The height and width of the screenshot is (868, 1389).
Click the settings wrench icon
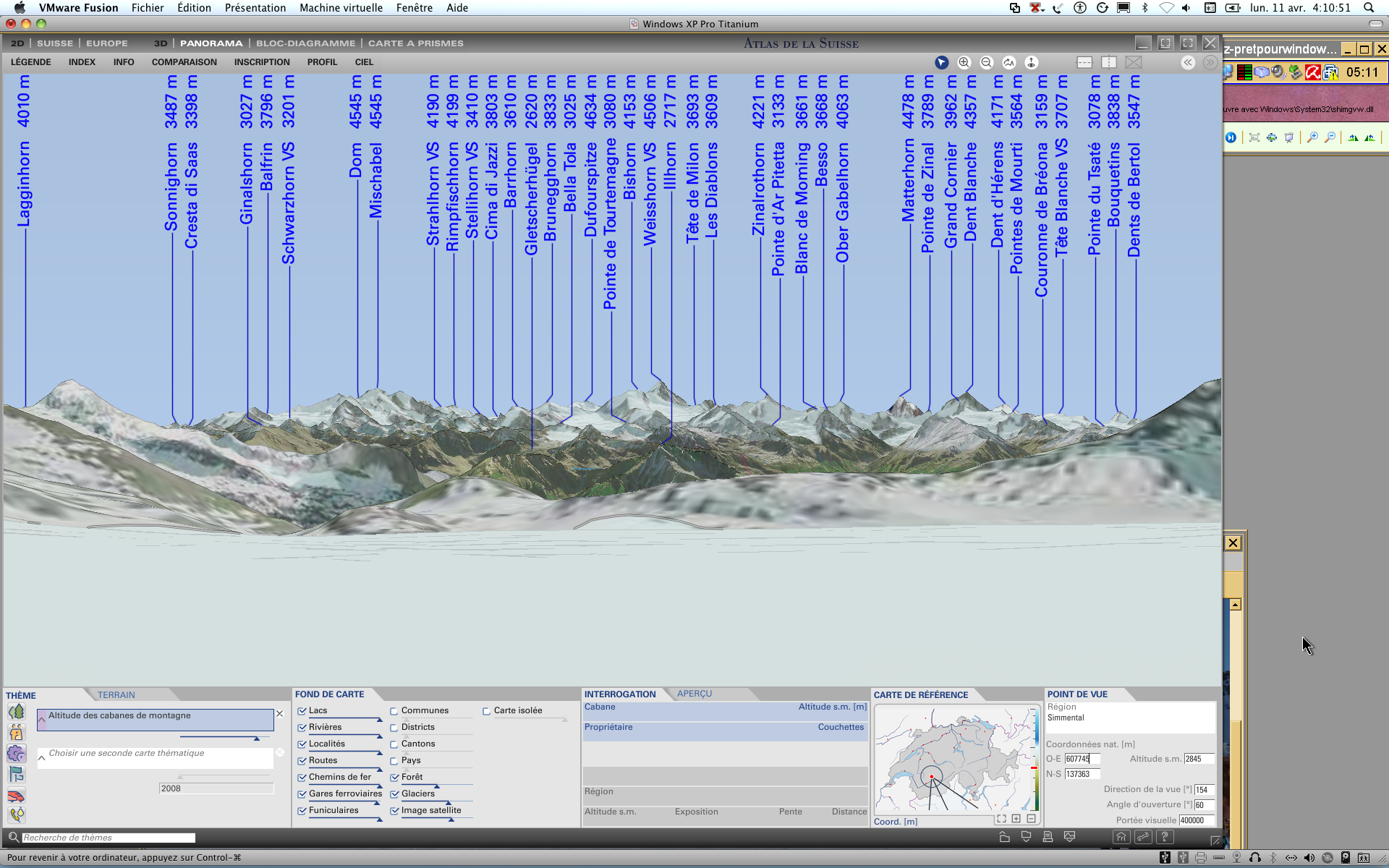pos(1143,838)
